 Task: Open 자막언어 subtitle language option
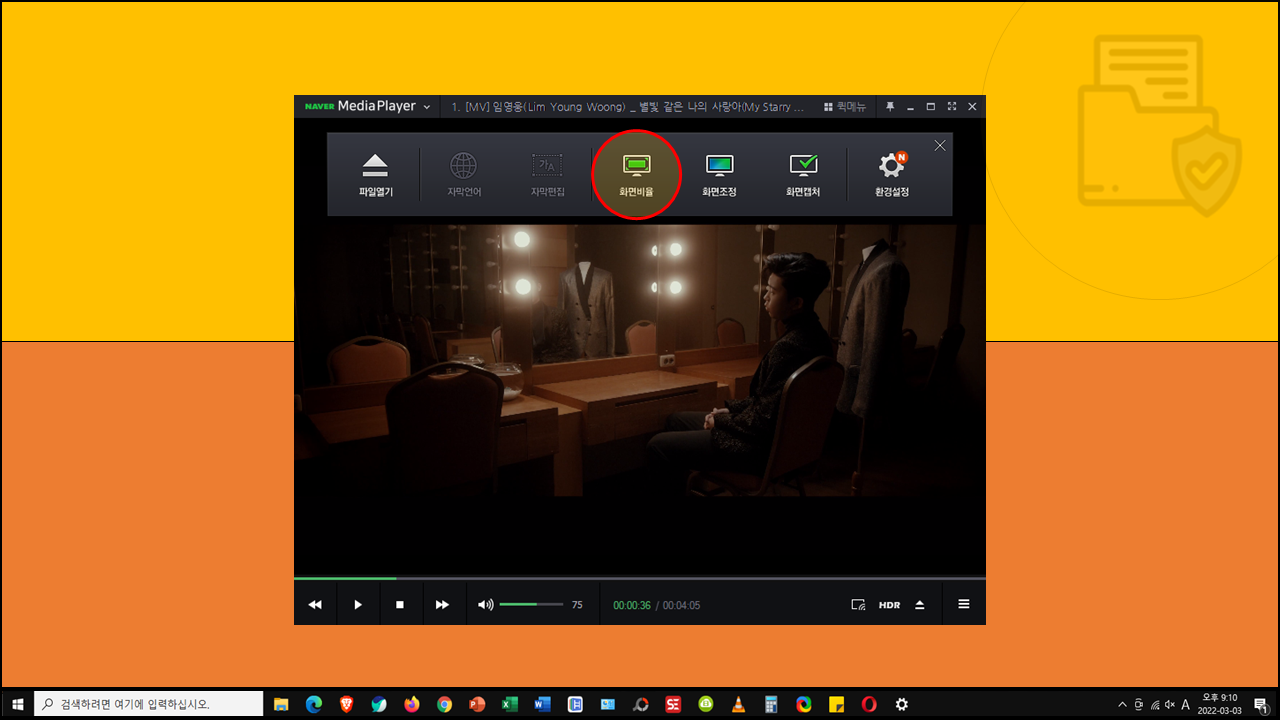pyautogui.click(x=463, y=175)
